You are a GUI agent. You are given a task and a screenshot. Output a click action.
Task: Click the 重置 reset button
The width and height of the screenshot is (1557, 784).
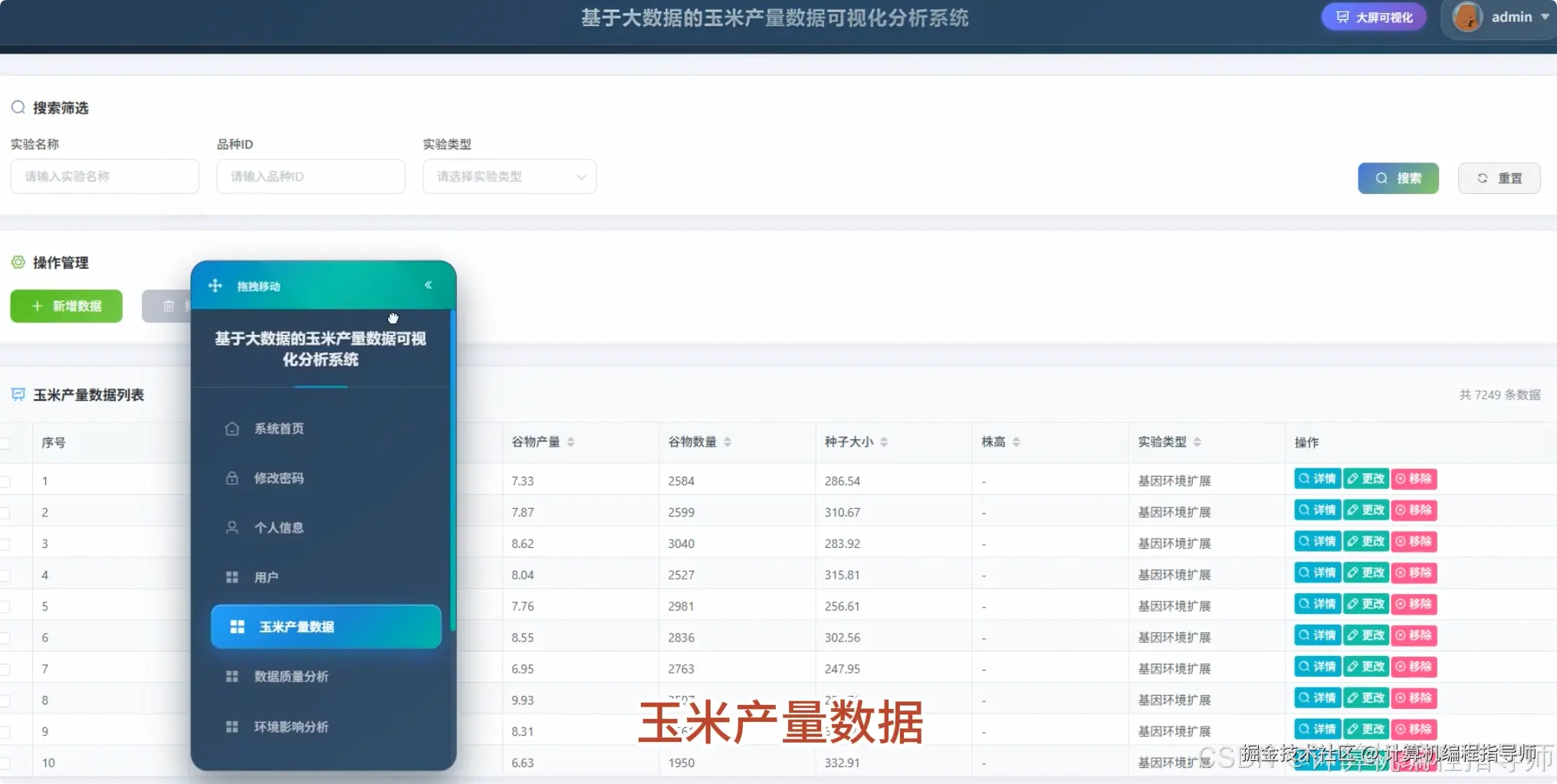1500,178
